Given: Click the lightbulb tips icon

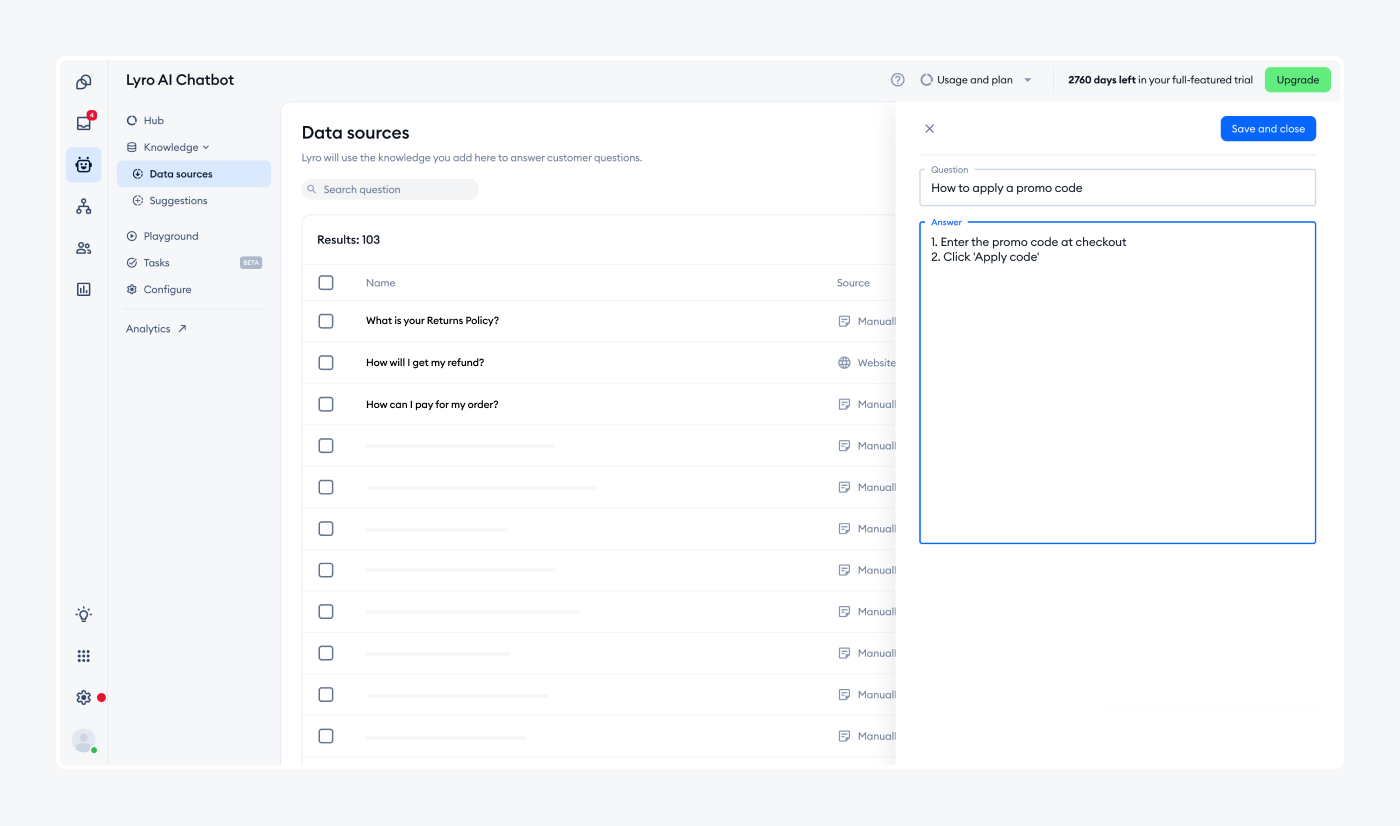Looking at the screenshot, I should 84,615.
